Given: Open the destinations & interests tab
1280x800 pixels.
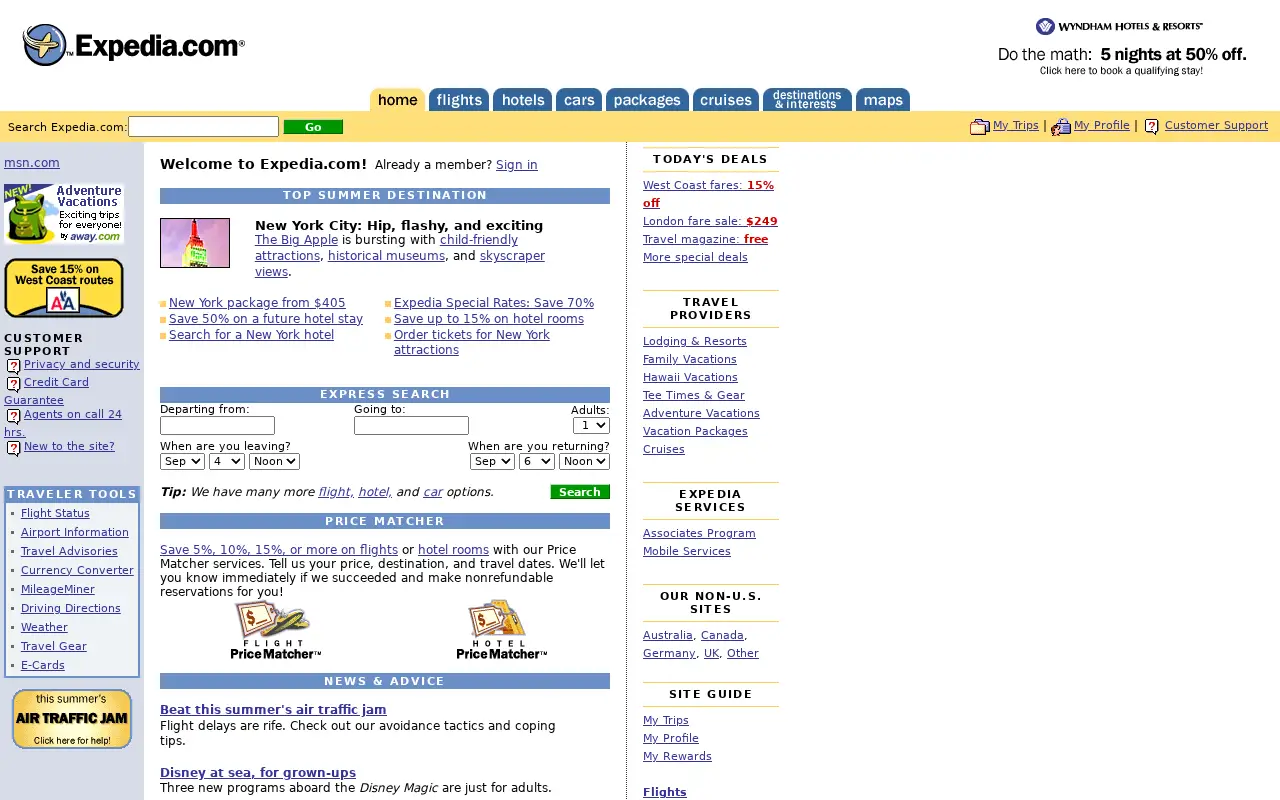Looking at the screenshot, I should tap(807, 100).
